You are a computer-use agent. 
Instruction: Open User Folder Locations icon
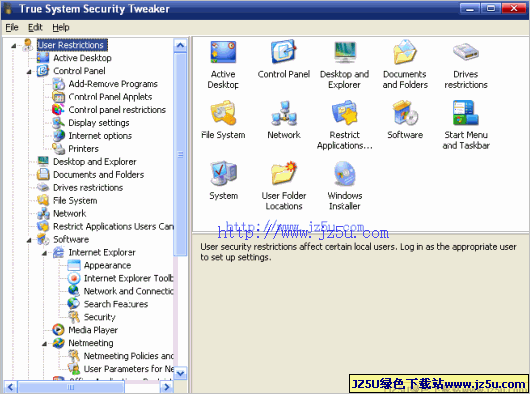pos(284,173)
